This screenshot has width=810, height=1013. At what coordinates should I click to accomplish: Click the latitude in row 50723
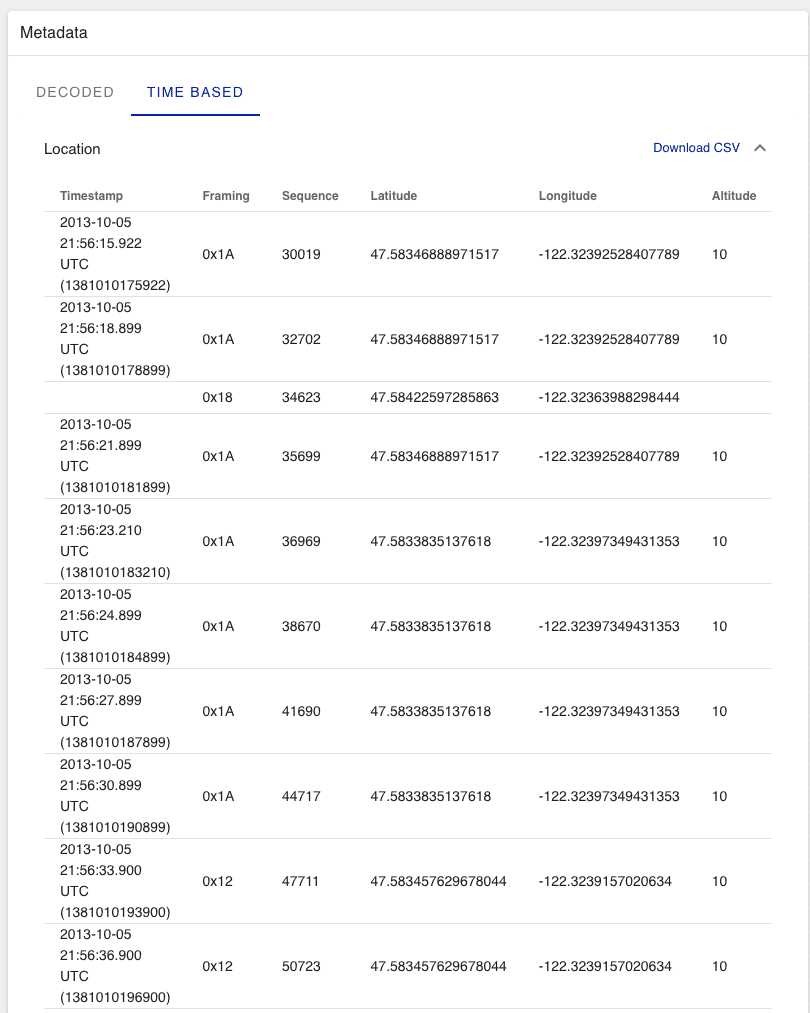pyautogui.click(x=439, y=966)
